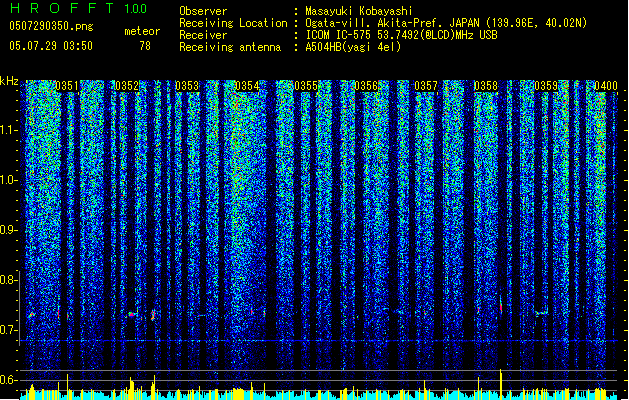
Task: Click the 0359 time marker
Action: pyautogui.click(x=546, y=86)
